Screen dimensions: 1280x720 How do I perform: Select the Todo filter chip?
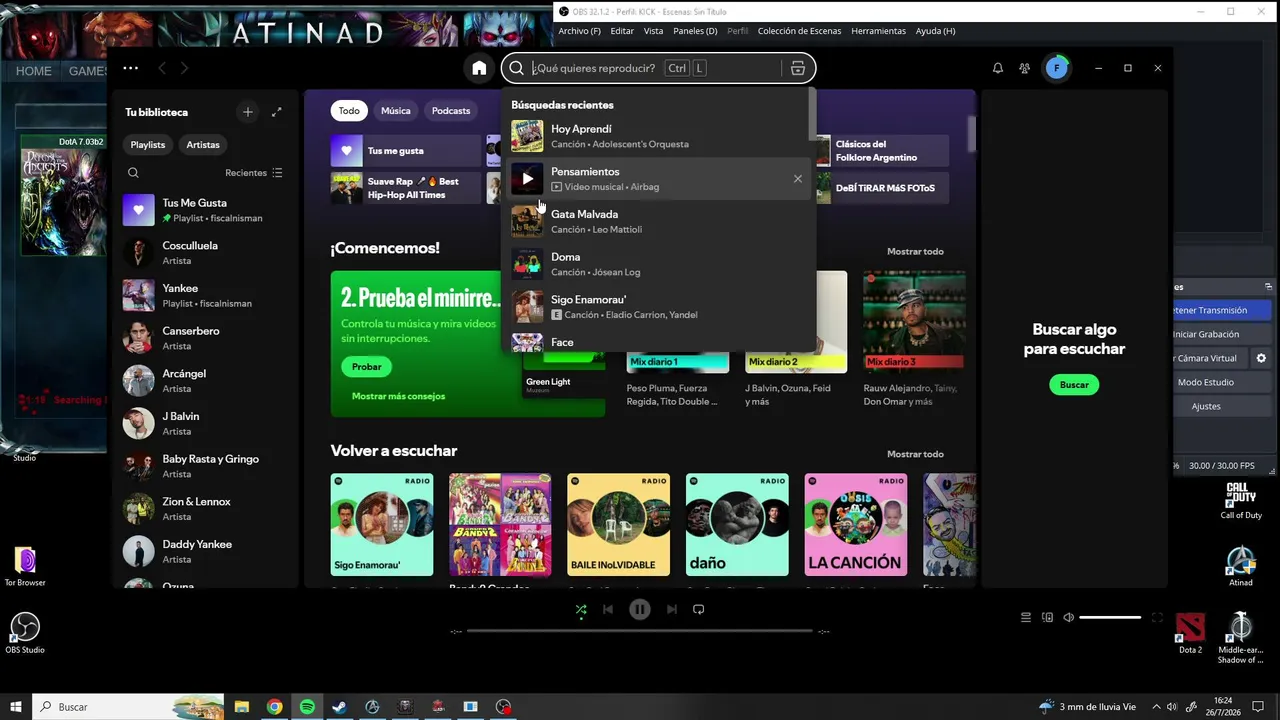coord(349,111)
